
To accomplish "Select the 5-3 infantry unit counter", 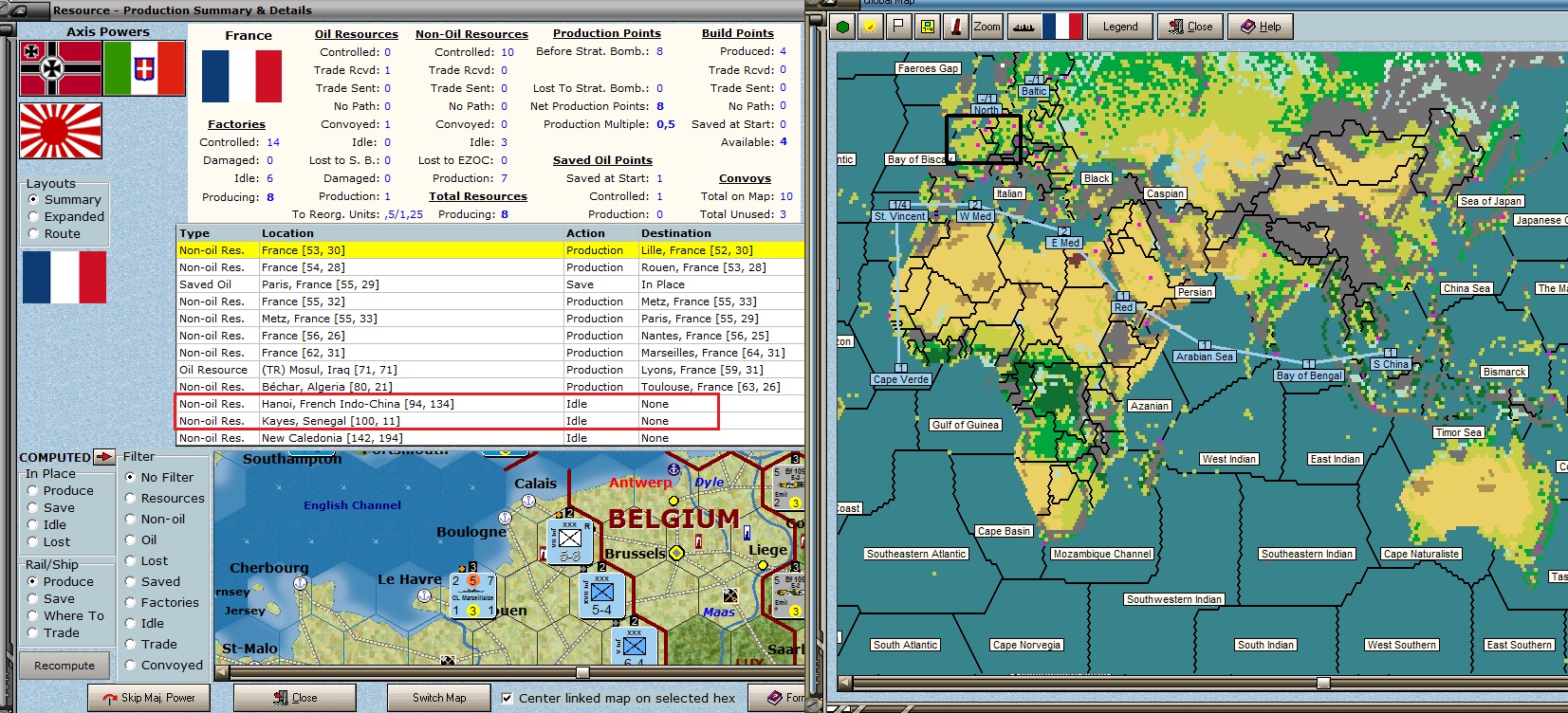I will [570, 540].
